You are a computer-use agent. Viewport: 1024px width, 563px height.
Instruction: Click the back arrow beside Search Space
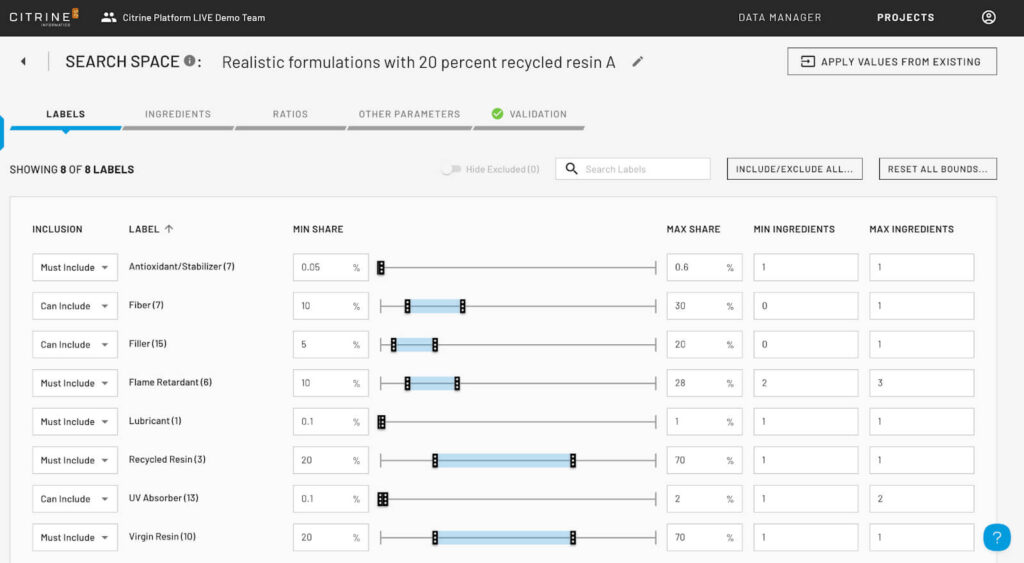24,61
